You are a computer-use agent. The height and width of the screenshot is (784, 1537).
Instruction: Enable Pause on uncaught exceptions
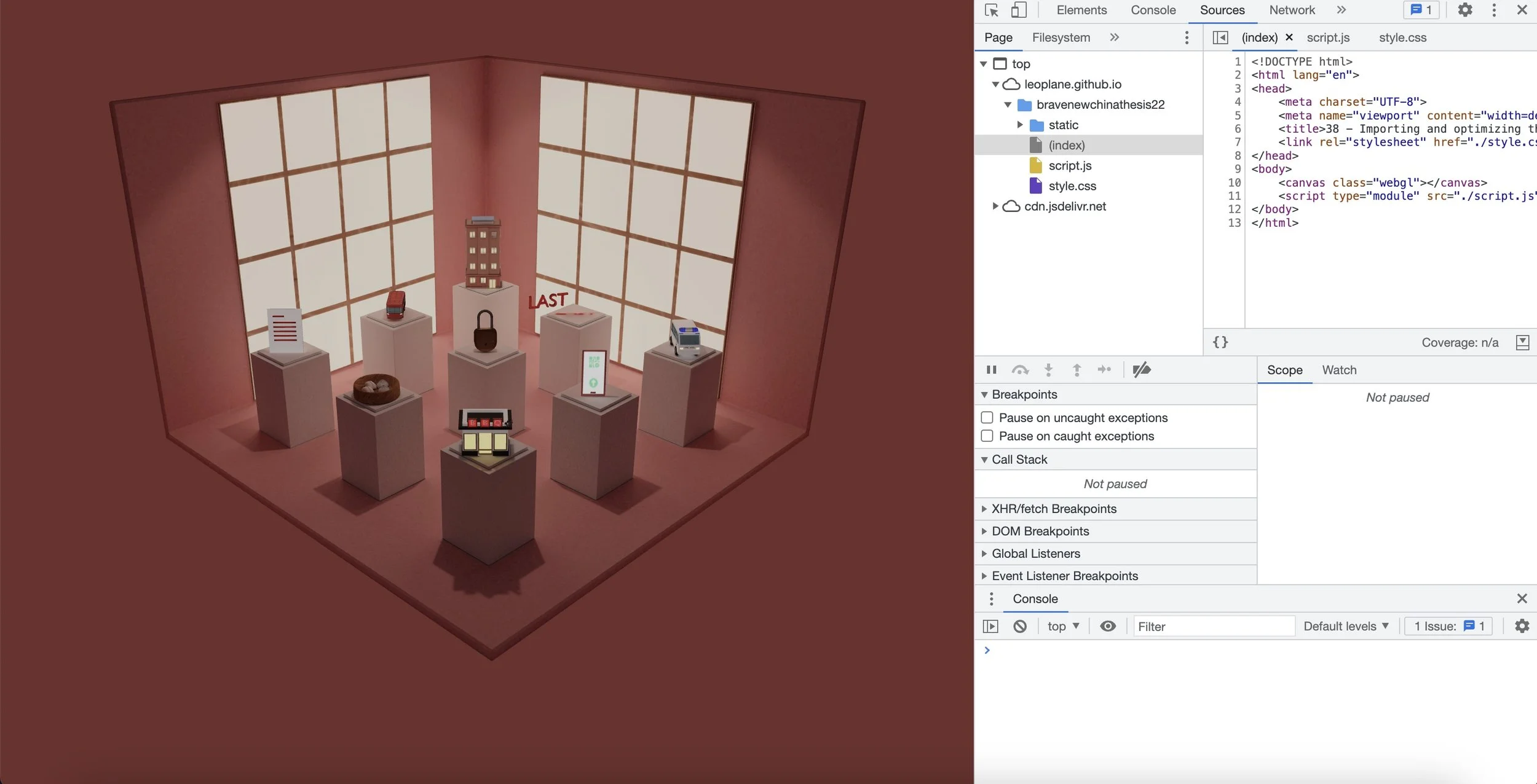coord(987,418)
